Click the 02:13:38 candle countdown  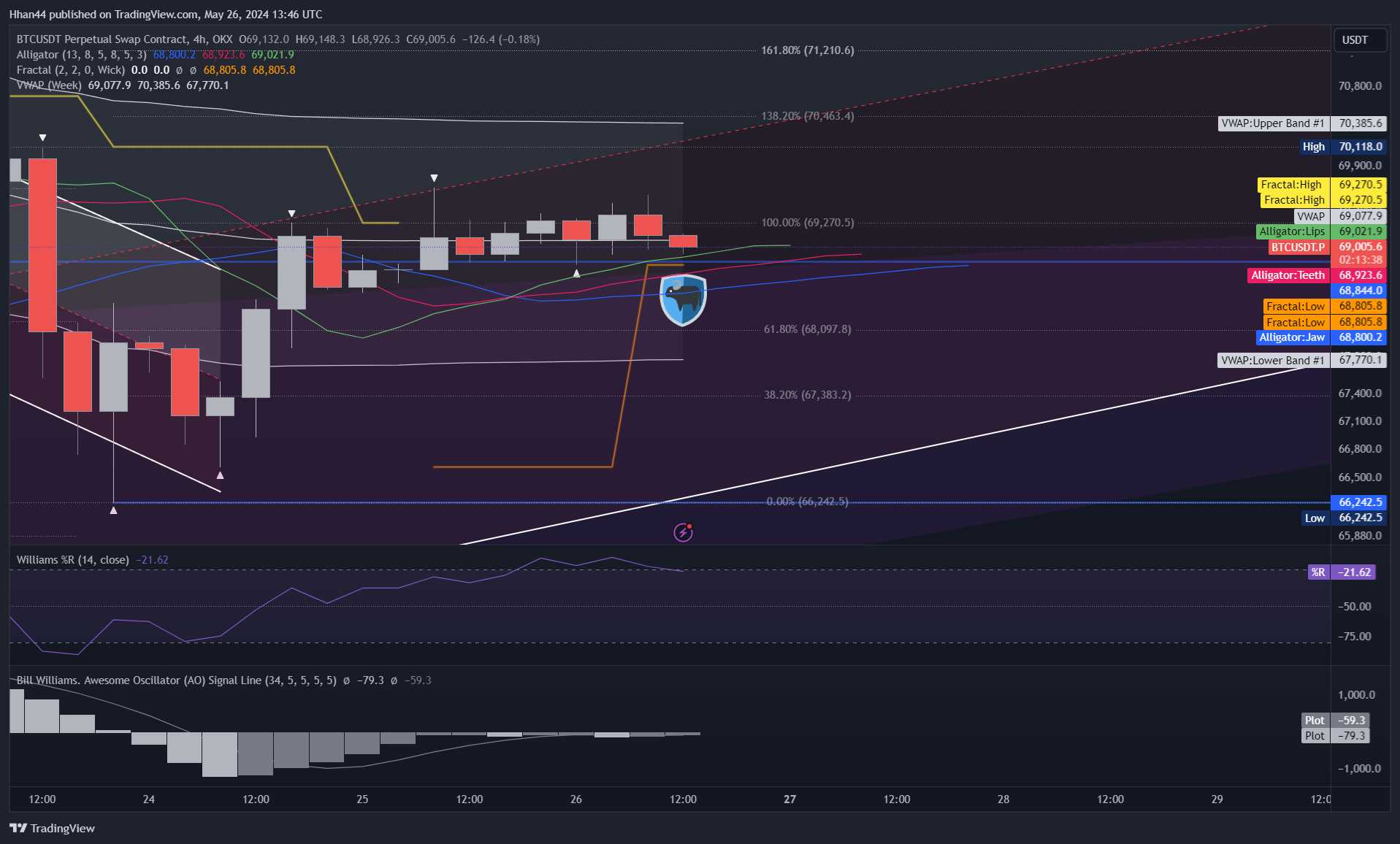coord(1359,260)
